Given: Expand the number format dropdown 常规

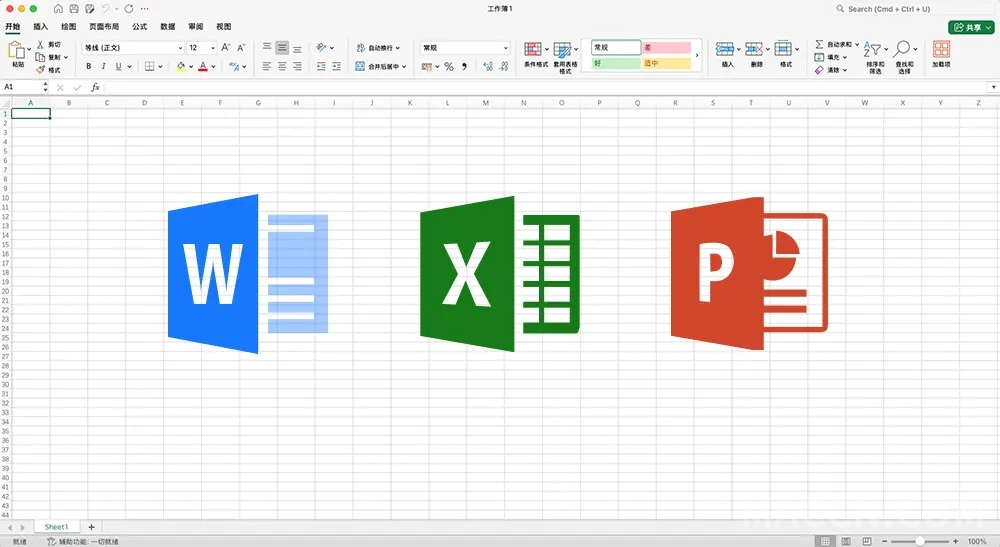Looking at the screenshot, I should (x=465, y=48).
